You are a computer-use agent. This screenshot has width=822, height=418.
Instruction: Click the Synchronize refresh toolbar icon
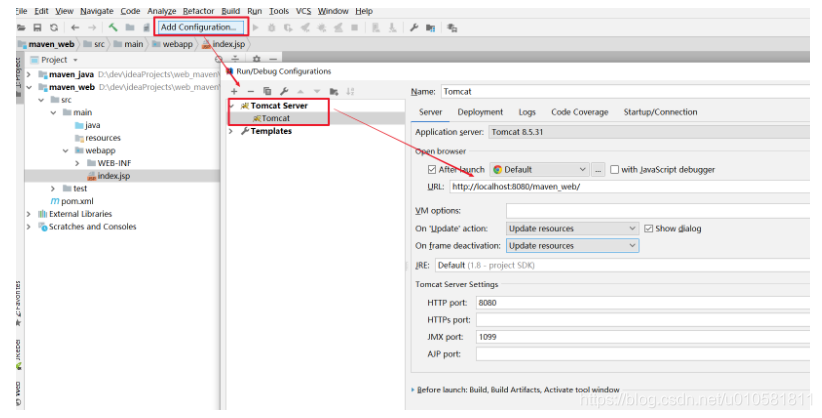click(x=53, y=27)
